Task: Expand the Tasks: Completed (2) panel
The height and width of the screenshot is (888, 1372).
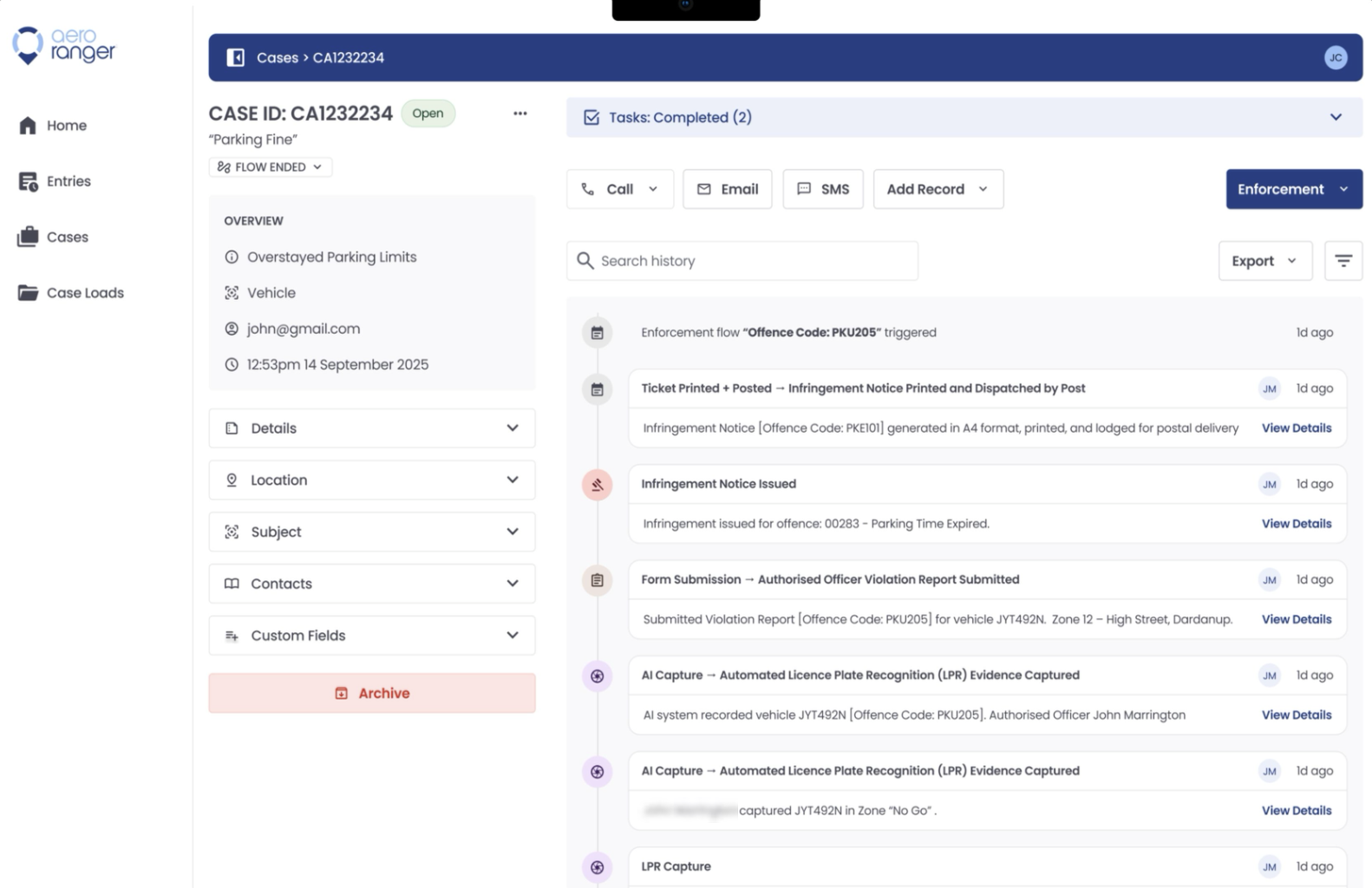Action: pyautogui.click(x=964, y=117)
